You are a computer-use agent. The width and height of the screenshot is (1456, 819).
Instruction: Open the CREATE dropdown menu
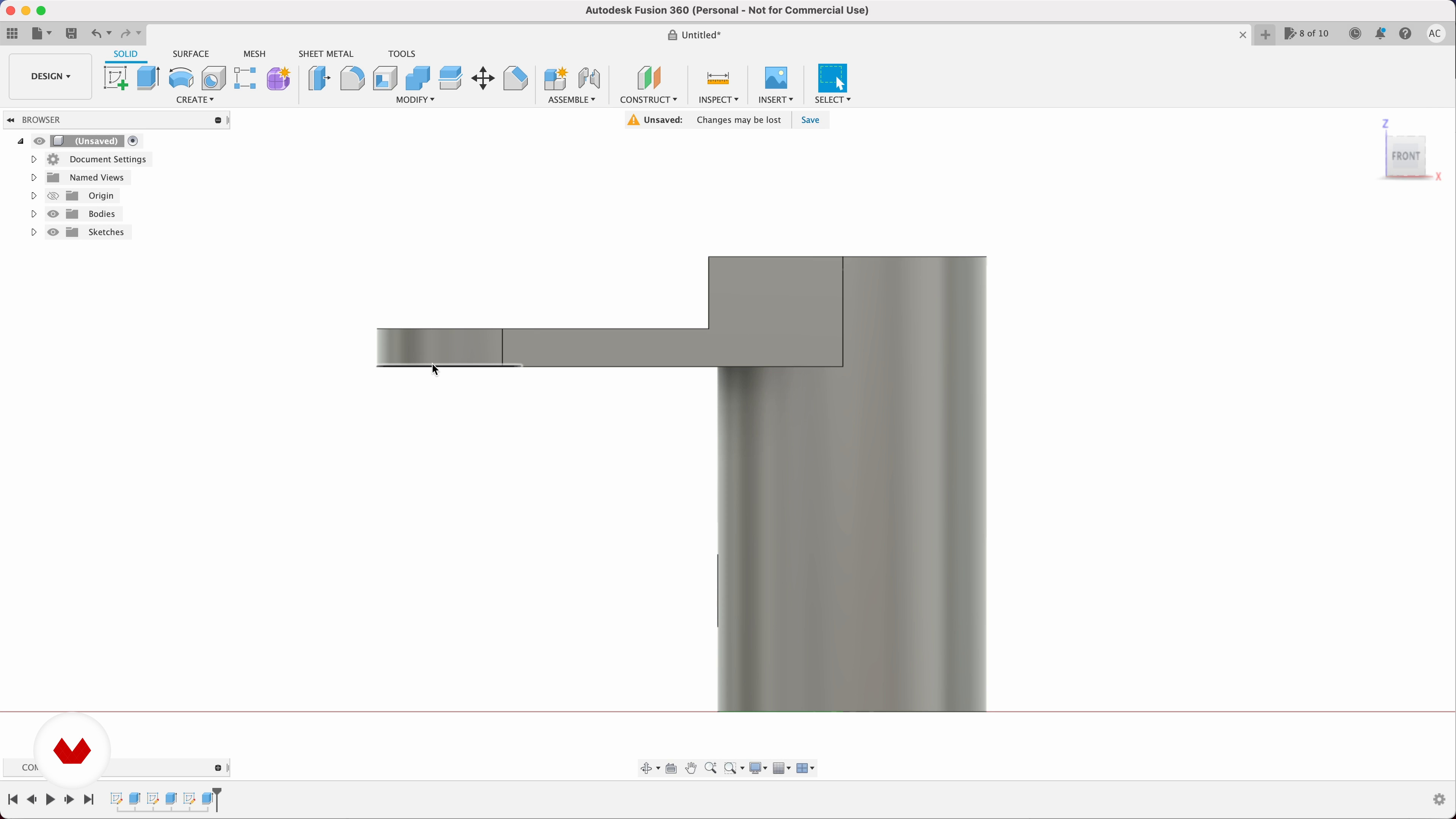point(195,100)
